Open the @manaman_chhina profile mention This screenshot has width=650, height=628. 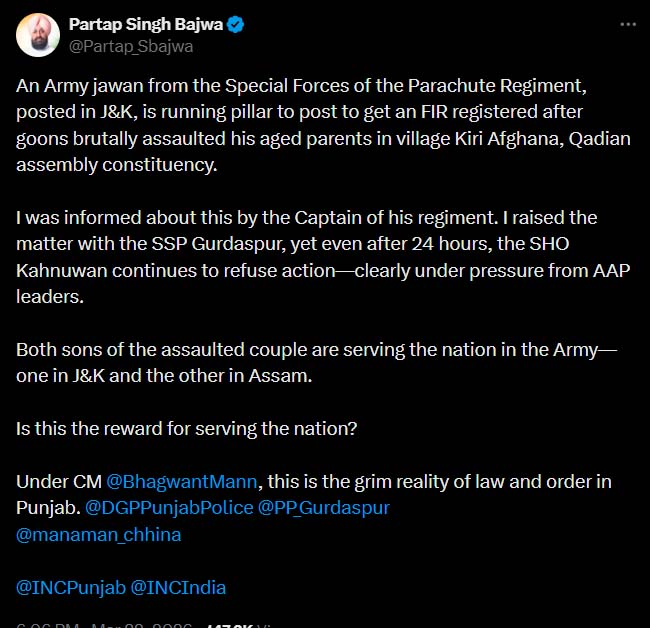98,534
